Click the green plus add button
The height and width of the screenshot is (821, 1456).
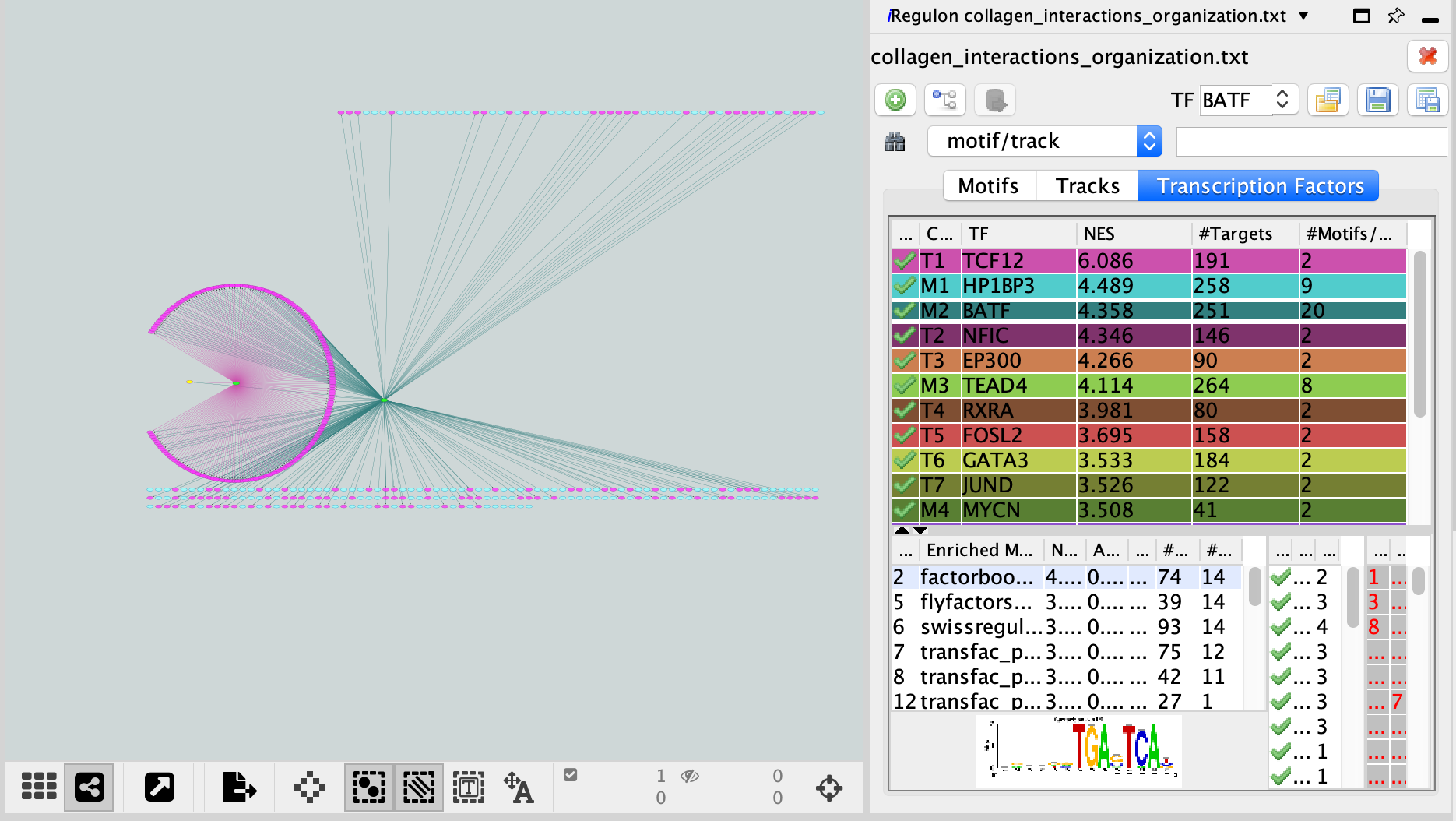[x=895, y=100]
